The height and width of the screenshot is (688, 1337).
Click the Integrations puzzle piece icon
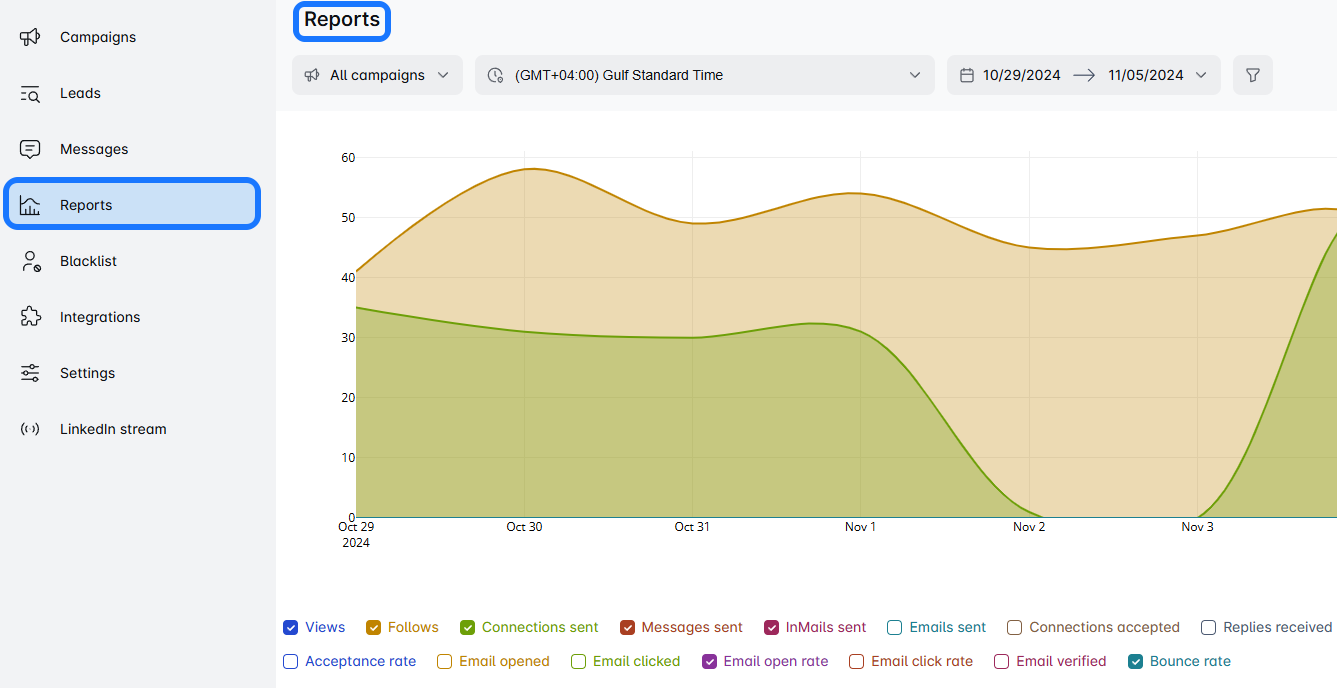pyautogui.click(x=30, y=317)
